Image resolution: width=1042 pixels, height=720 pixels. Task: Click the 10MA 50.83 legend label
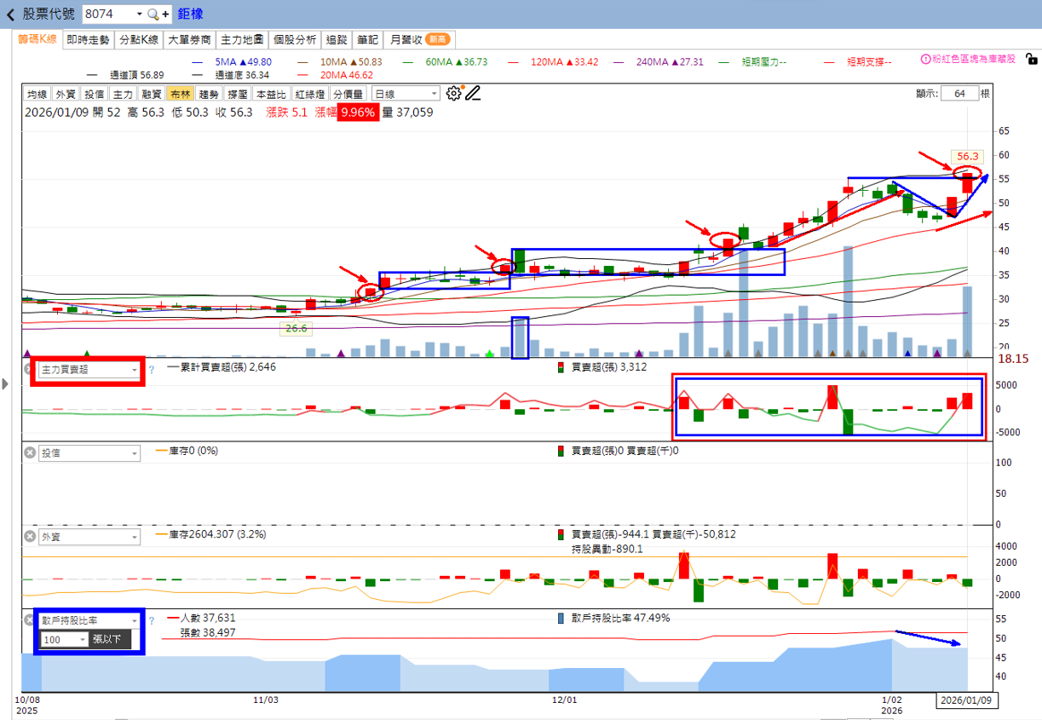click(351, 62)
